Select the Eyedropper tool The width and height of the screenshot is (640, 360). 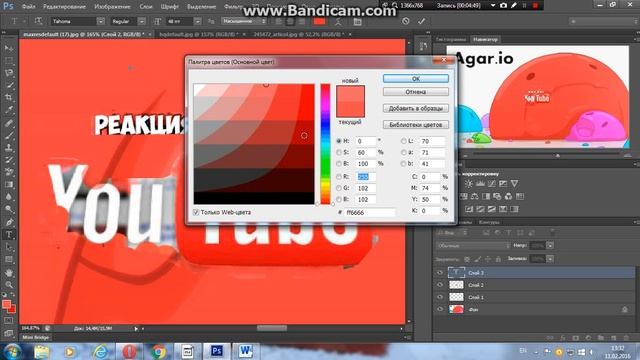[9, 109]
